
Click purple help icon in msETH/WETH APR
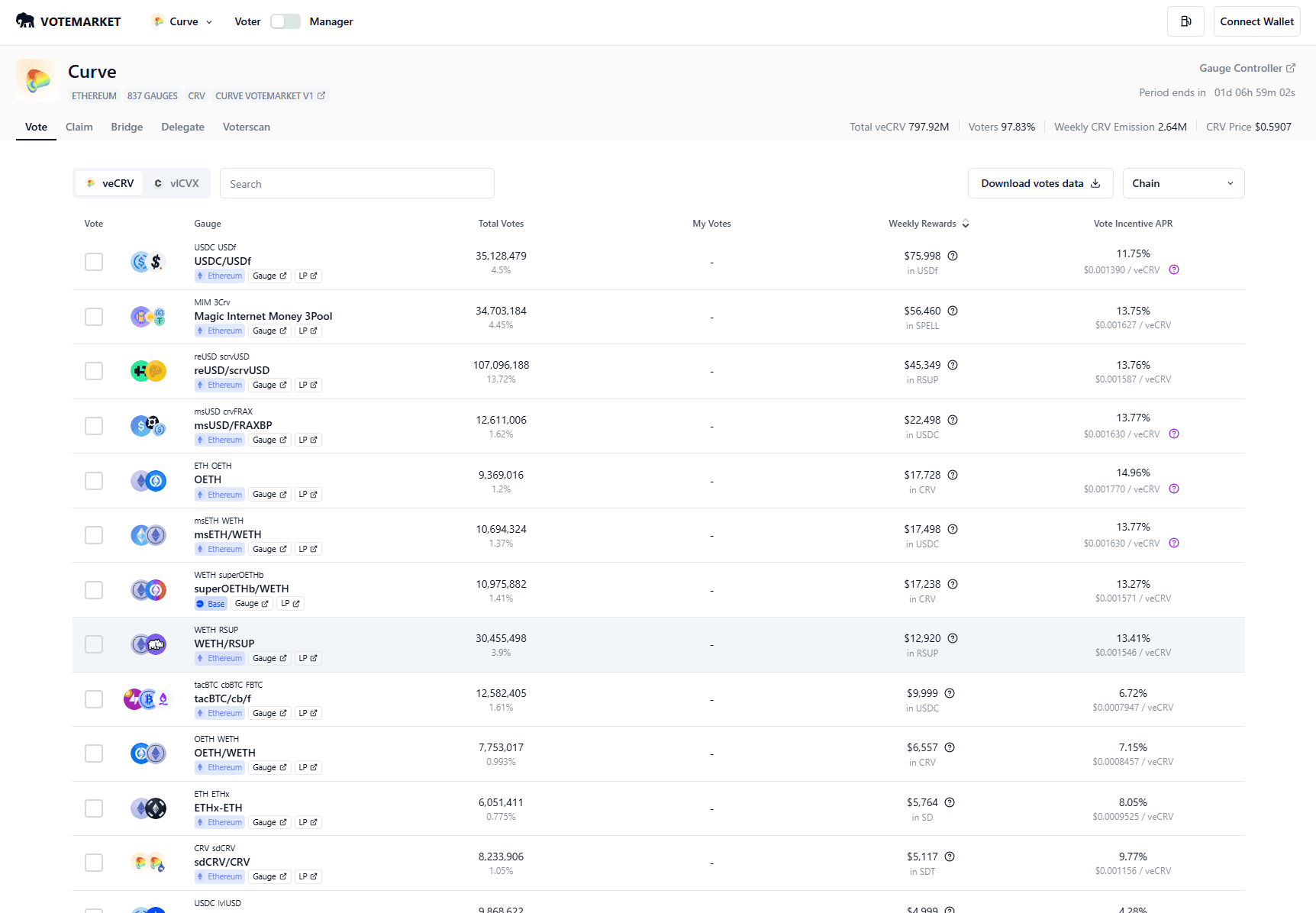(1174, 543)
